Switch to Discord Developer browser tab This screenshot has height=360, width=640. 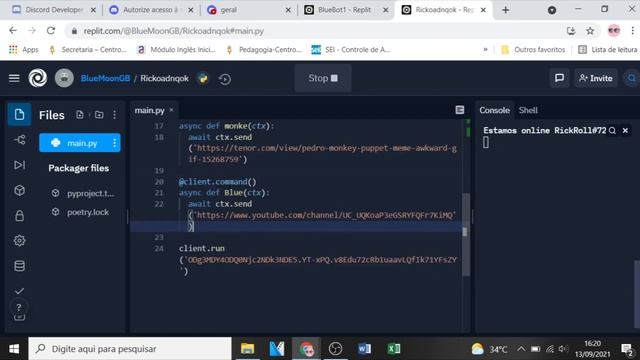point(53,10)
